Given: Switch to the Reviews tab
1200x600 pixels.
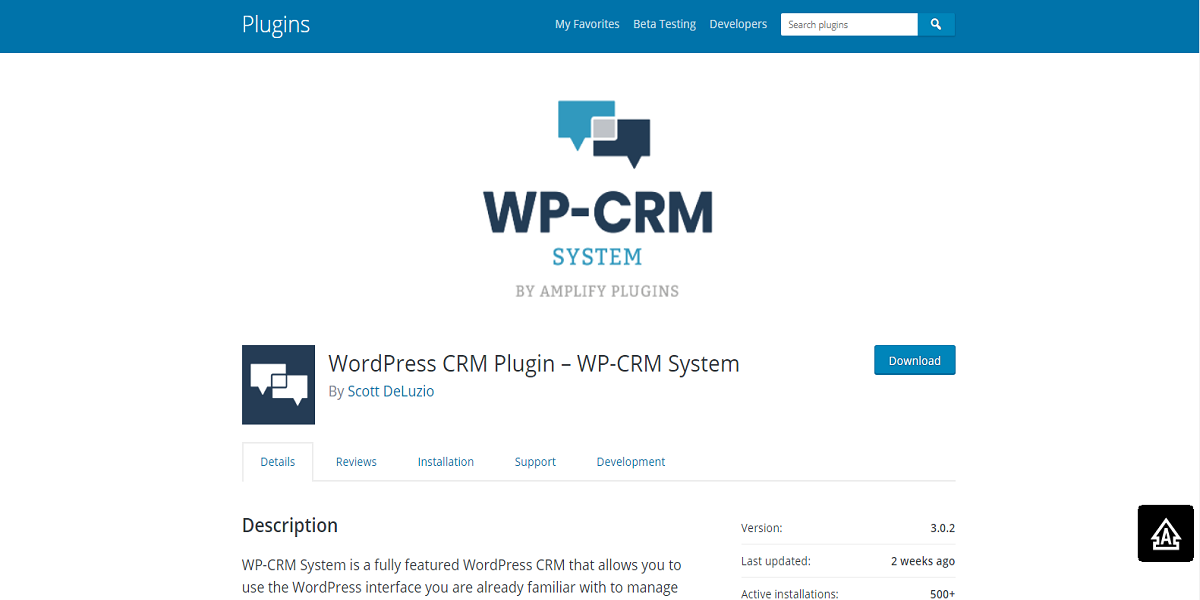Looking at the screenshot, I should [356, 462].
